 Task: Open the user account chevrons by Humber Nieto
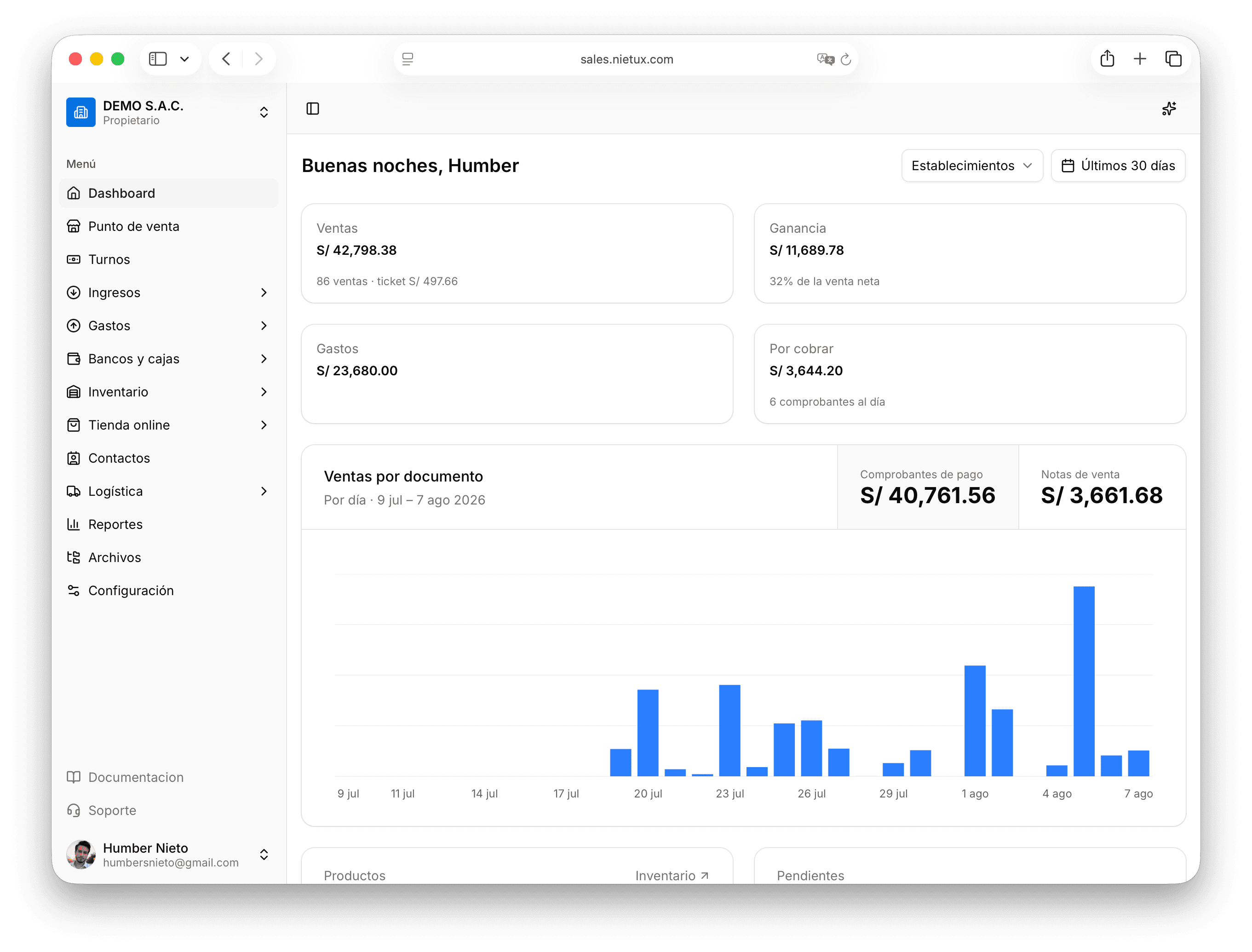coord(264,855)
